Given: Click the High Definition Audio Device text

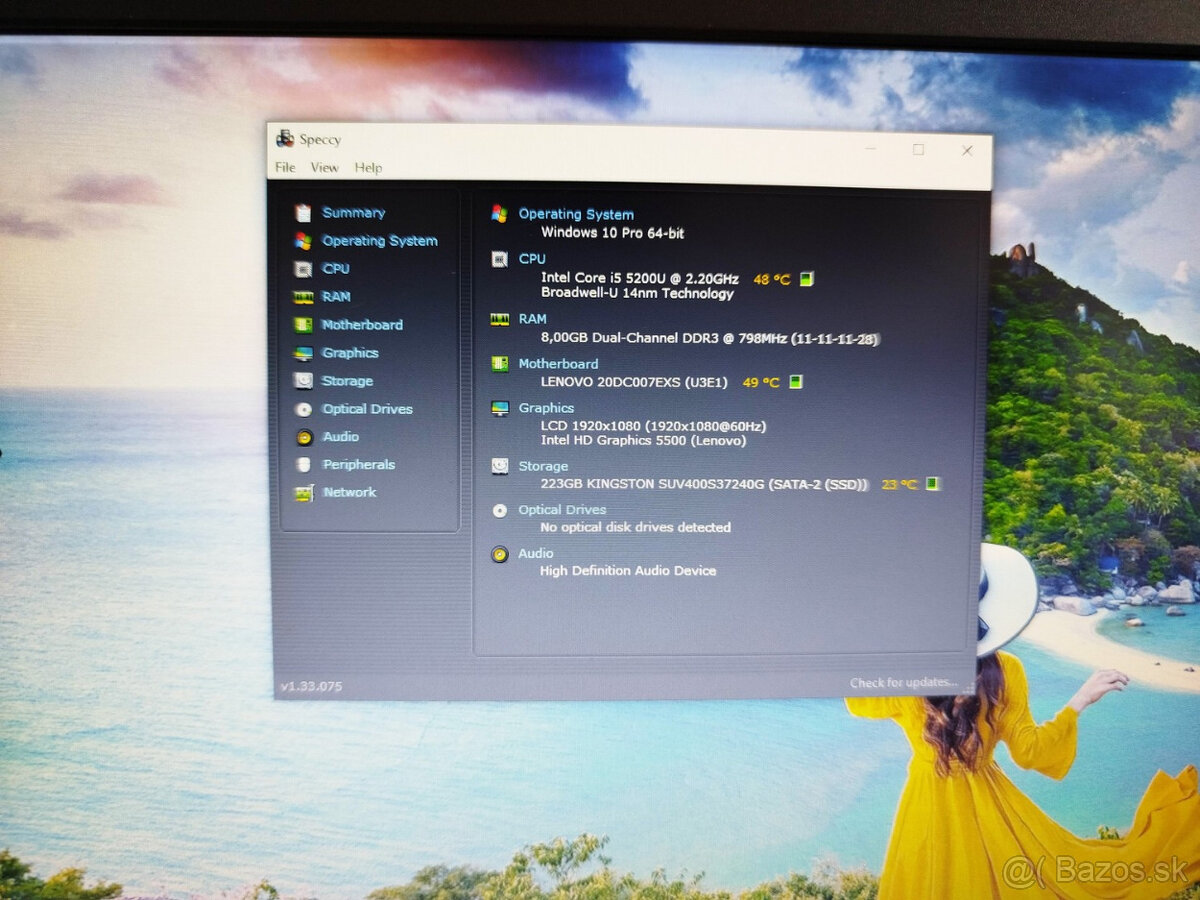Looking at the screenshot, I should coord(628,571).
